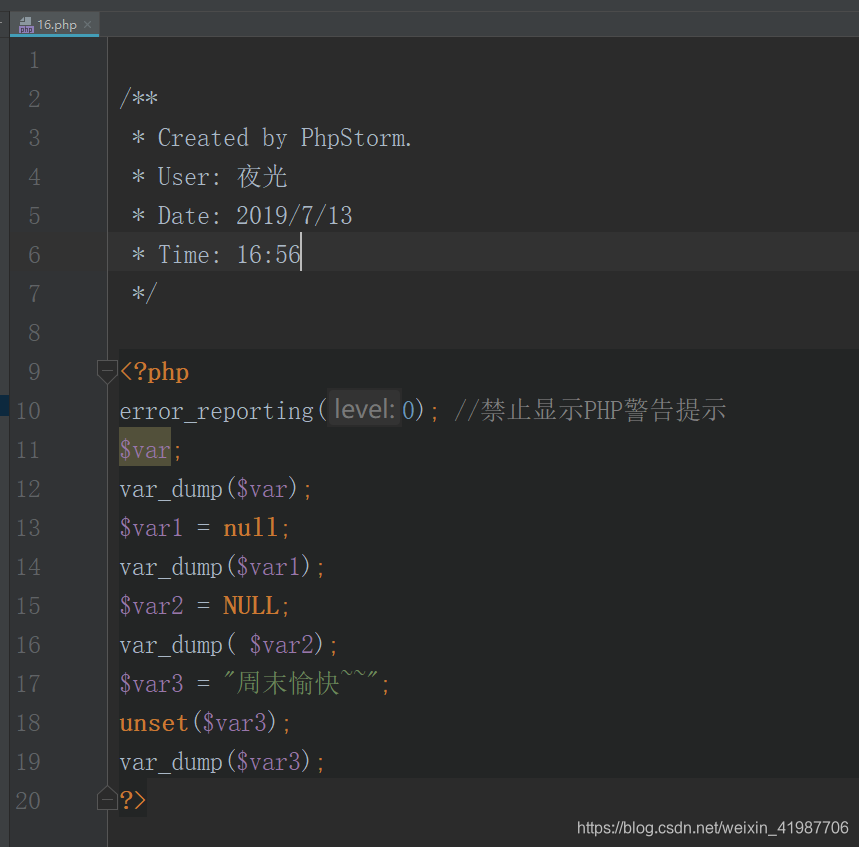Click the error_reporting function name
The height and width of the screenshot is (847, 859).
click(216, 411)
